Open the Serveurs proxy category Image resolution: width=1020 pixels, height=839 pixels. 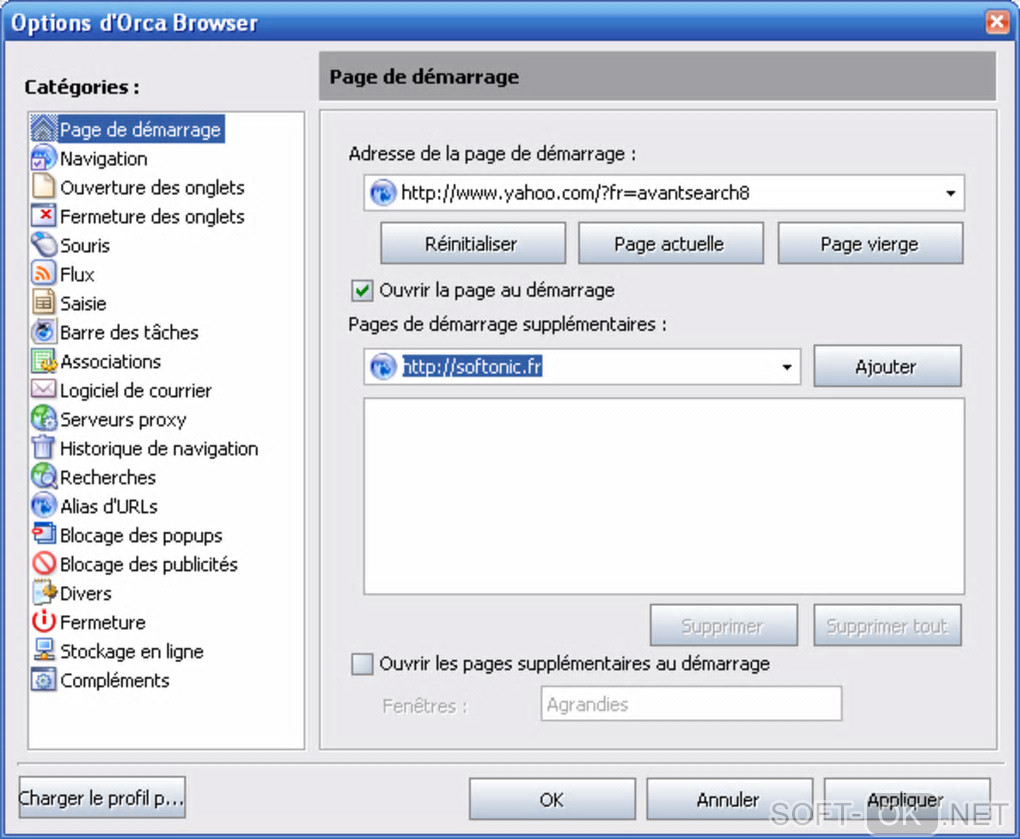point(122,419)
